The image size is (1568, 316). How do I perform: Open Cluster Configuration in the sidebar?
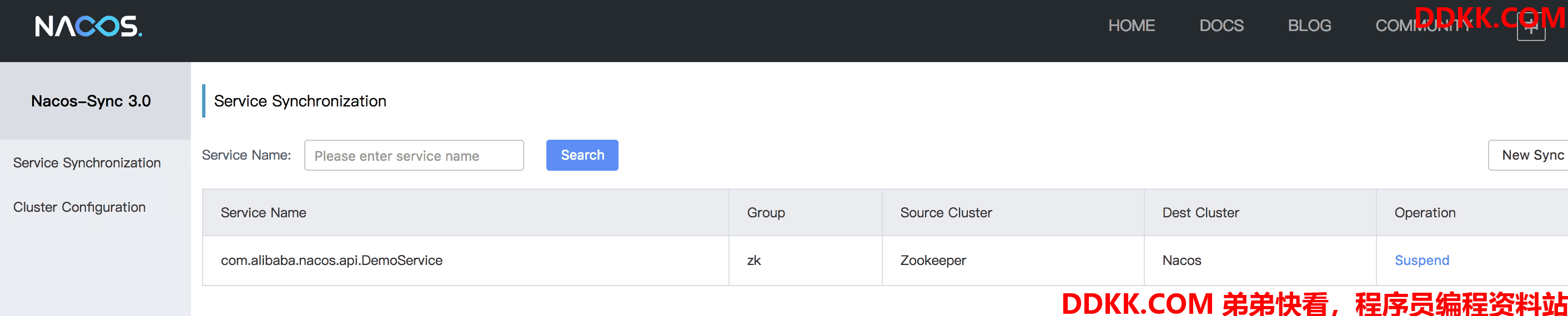79,207
